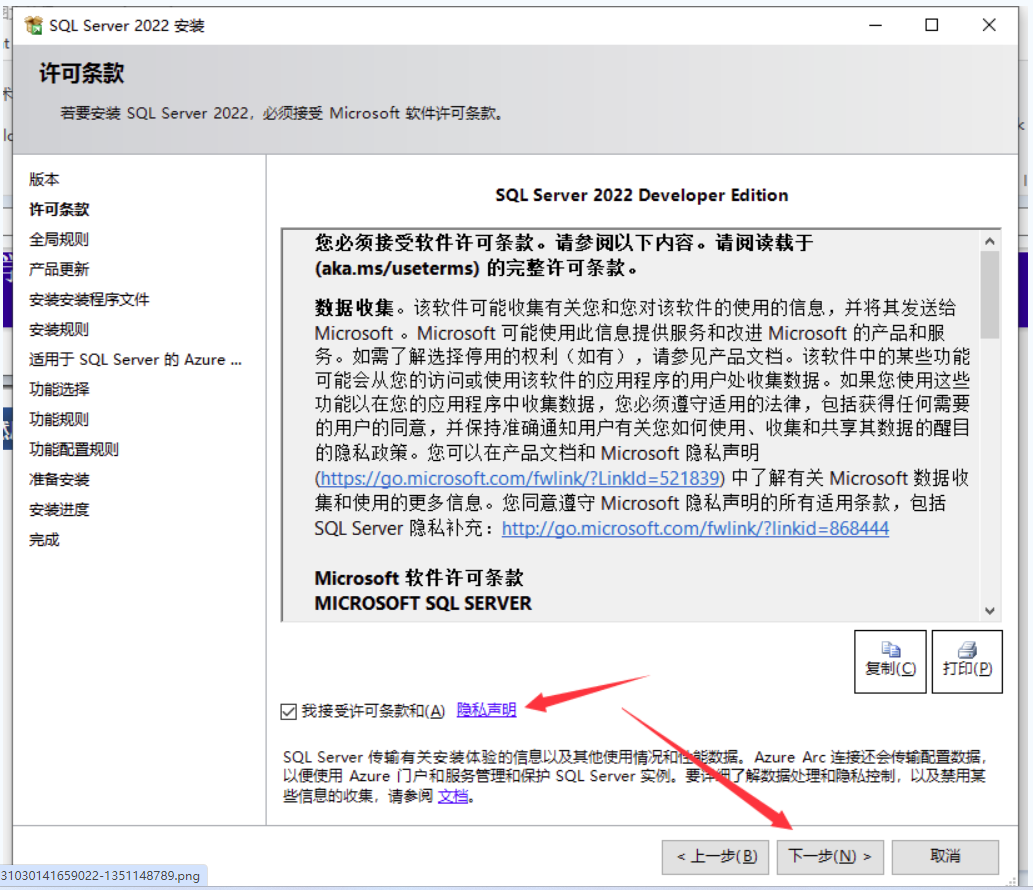Screen dimensions: 1033x890
Task: Go to next step with 下一步(N)
Action: pyautogui.click(x=830, y=856)
